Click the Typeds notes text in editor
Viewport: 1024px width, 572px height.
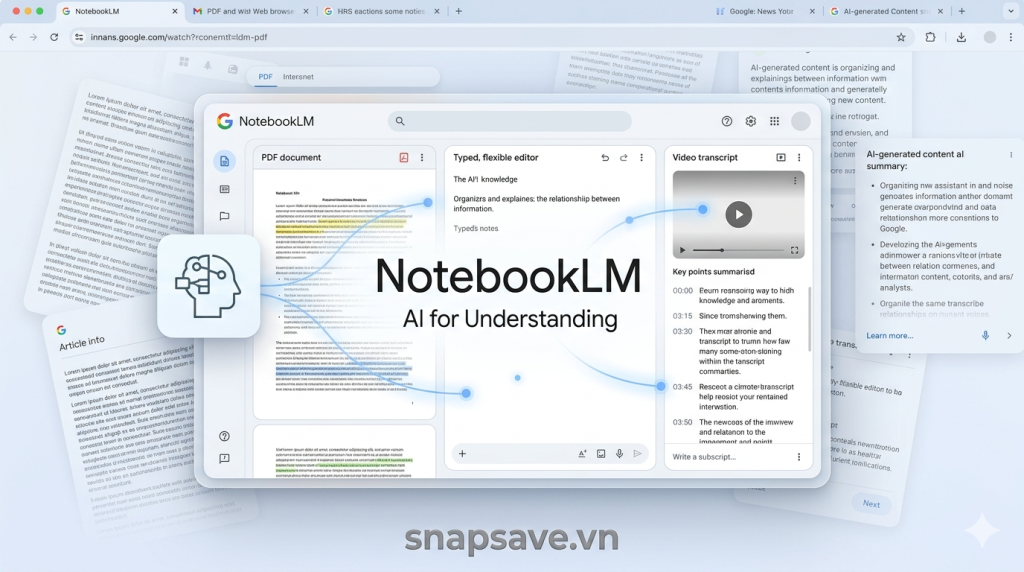[x=475, y=229]
